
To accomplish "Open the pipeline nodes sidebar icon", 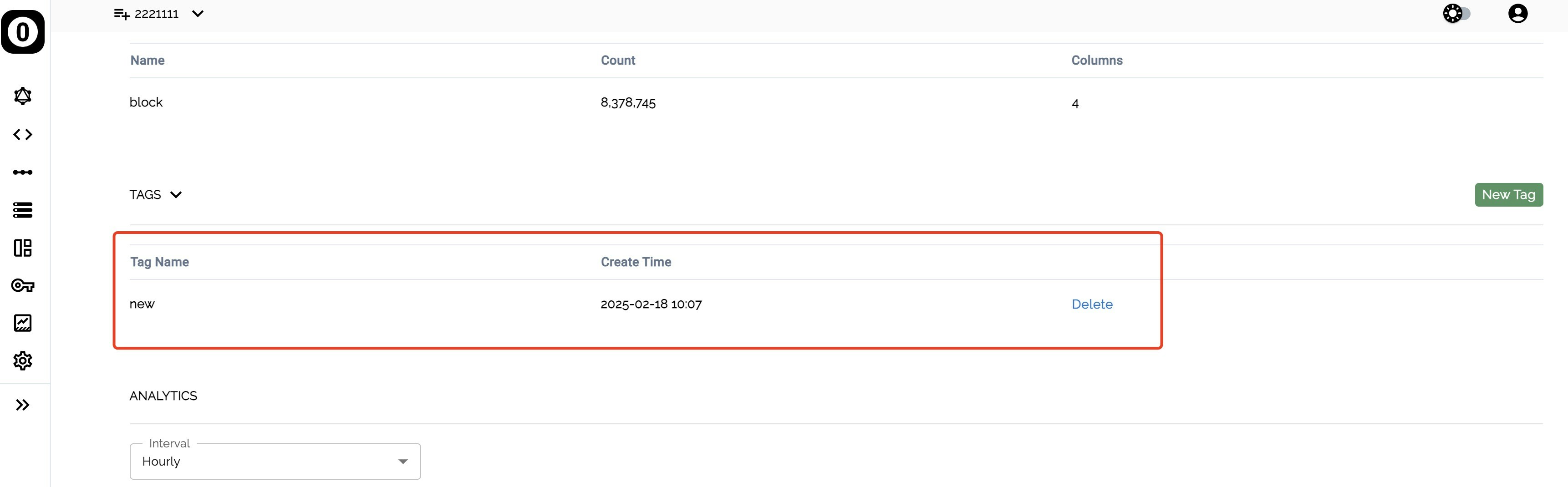I will pyautogui.click(x=22, y=172).
